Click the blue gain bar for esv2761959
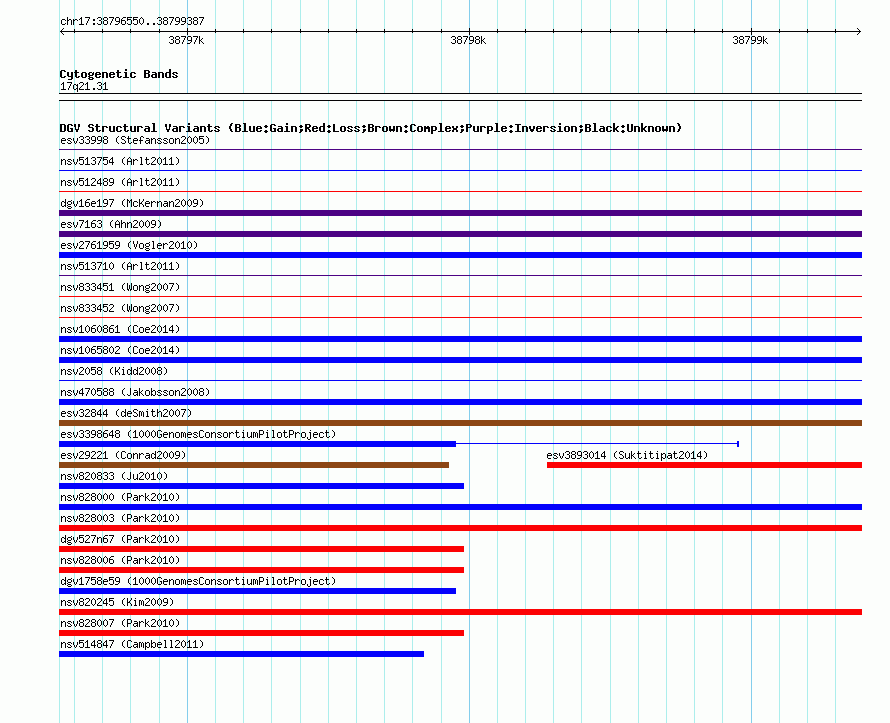Viewport: 890px width, 723px height. coord(460,255)
